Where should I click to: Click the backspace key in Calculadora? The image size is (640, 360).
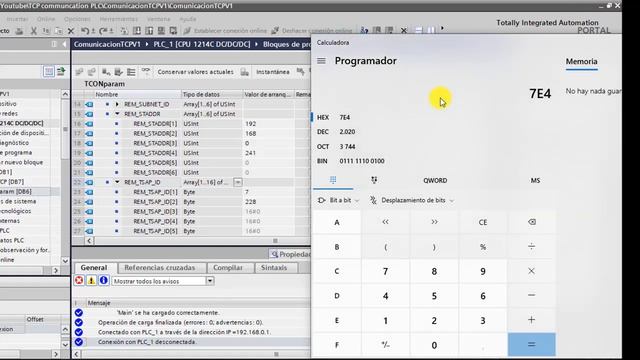[531, 222]
